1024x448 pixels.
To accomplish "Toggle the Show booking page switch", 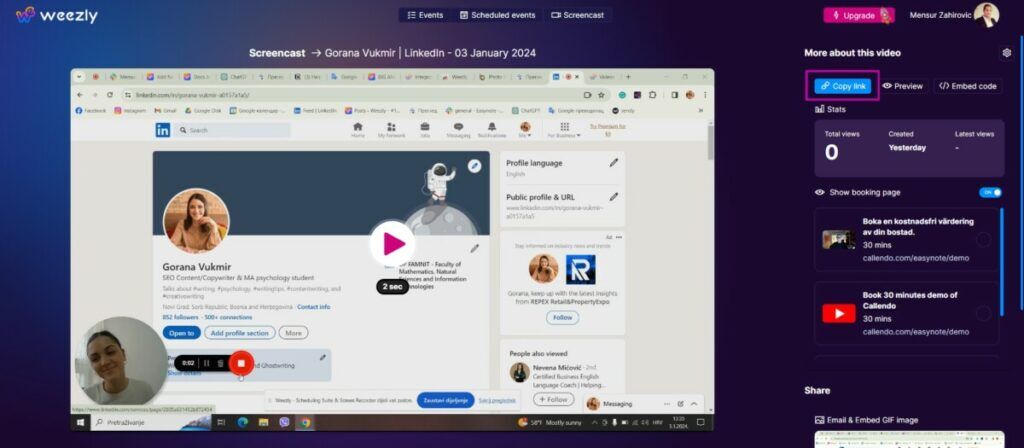I will coord(989,192).
